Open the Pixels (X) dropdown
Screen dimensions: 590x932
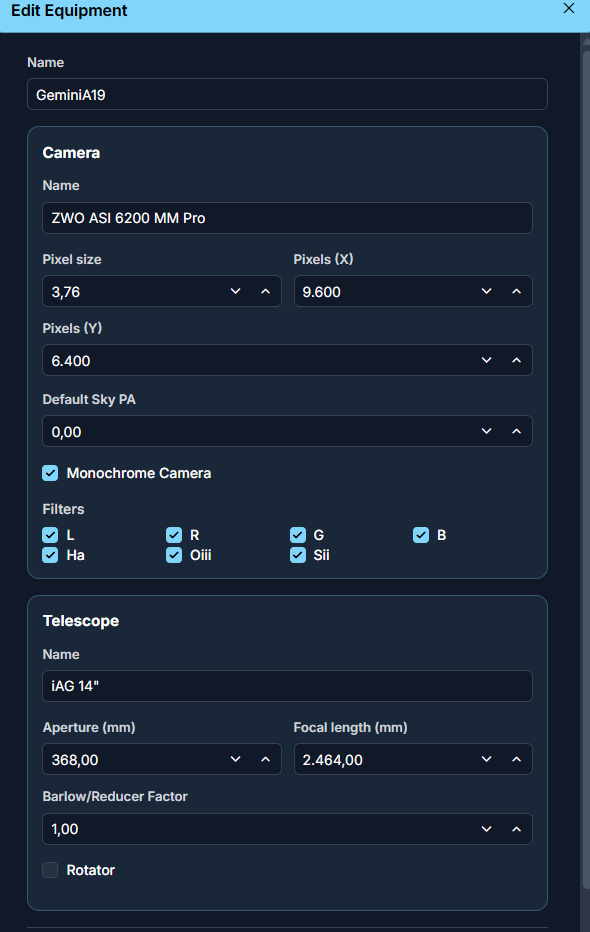[x=487, y=291]
